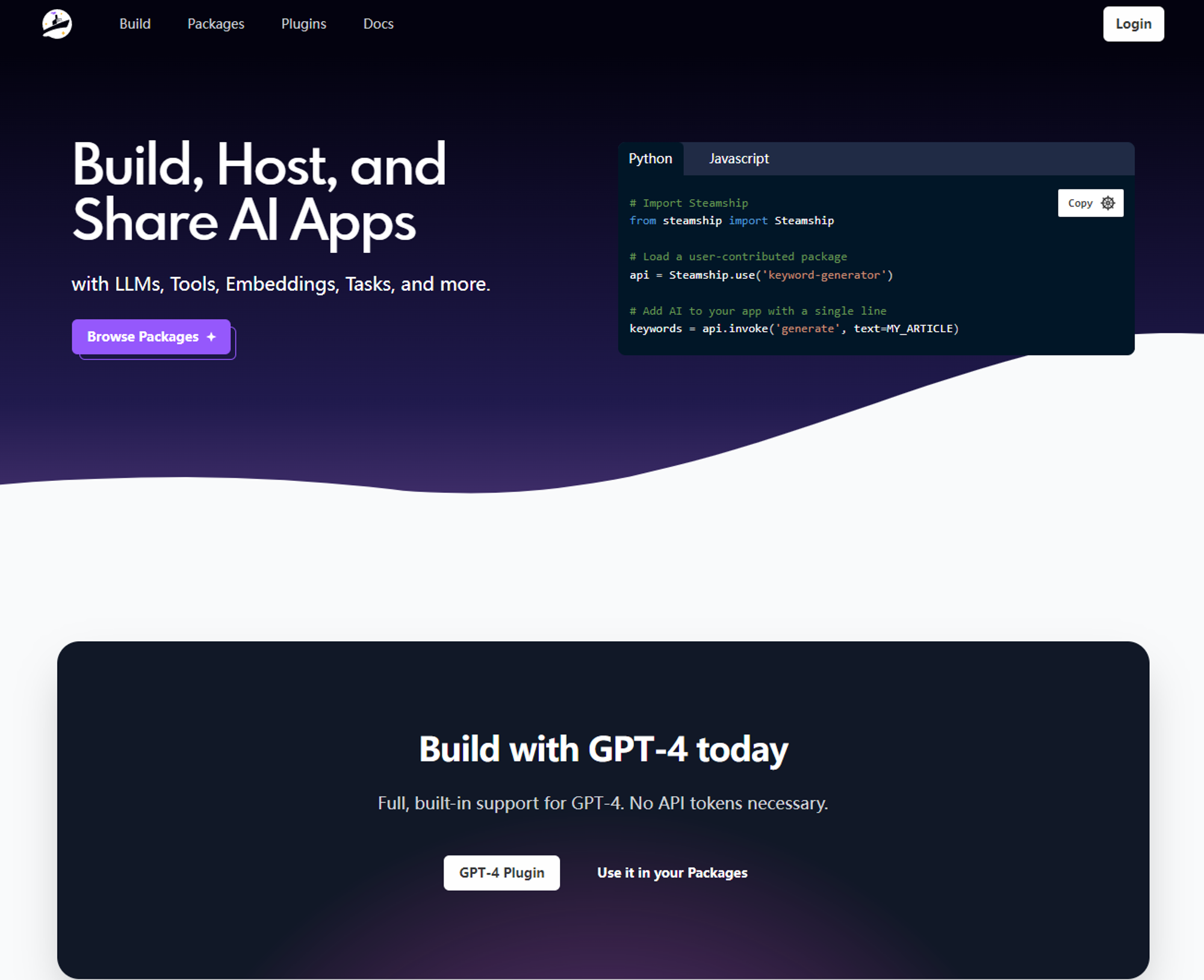This screenshot has width=1204, height=980.
Task: Follow the Use it in your Packages link
Action: [x=672, y=873]
